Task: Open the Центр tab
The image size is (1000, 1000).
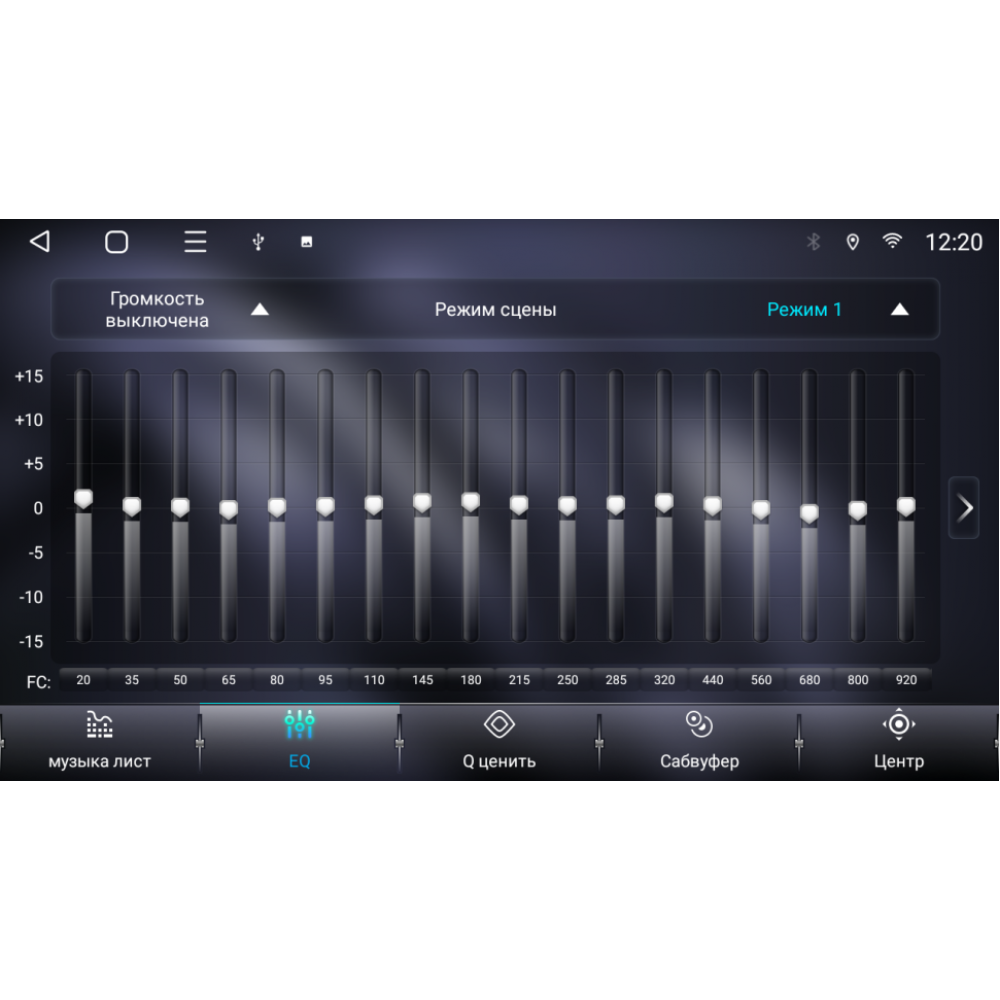Action: click(x=899, y=742)
